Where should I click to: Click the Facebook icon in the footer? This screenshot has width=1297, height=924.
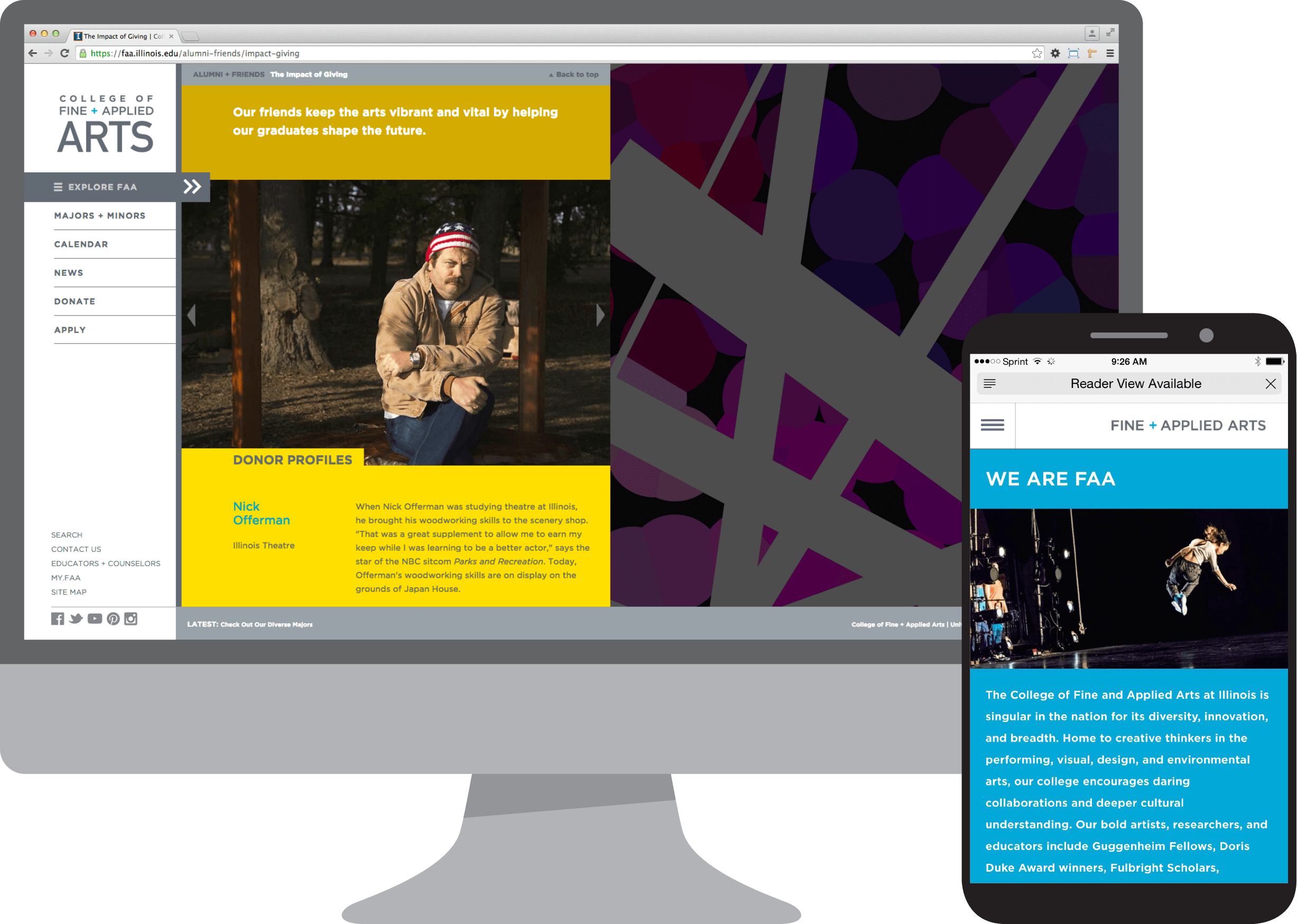[56, 618]
